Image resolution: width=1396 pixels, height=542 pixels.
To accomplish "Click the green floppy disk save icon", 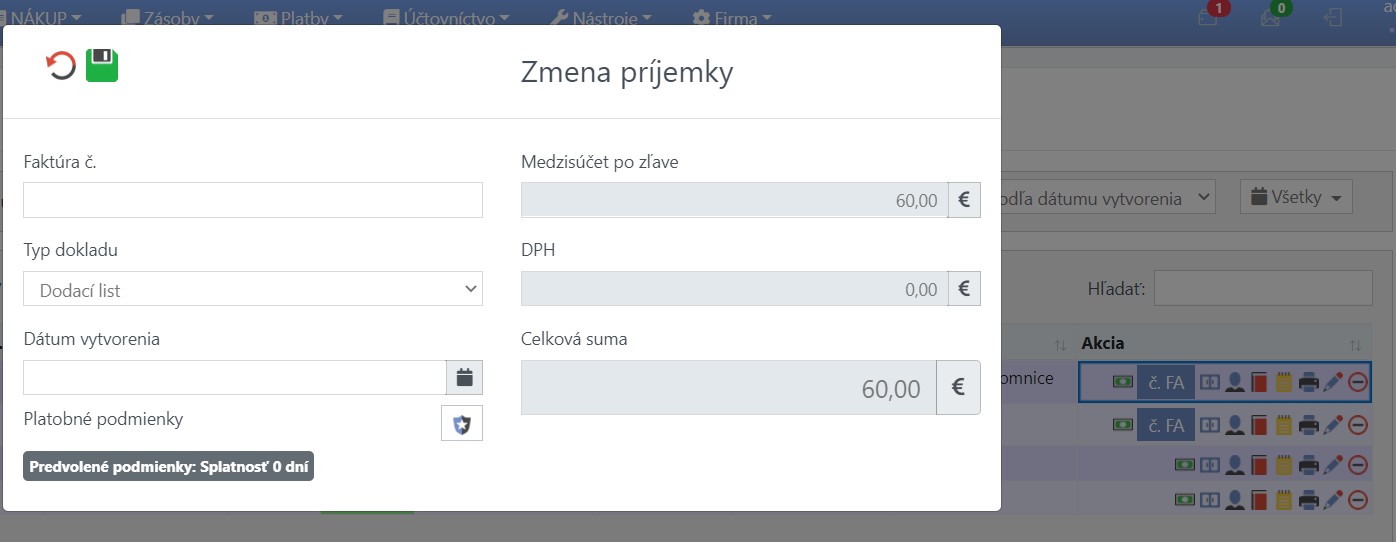I will click(x=102, y=65).
